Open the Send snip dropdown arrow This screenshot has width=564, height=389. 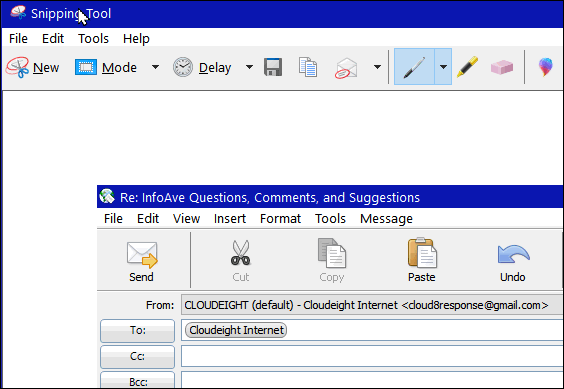(x=377, y=67)
